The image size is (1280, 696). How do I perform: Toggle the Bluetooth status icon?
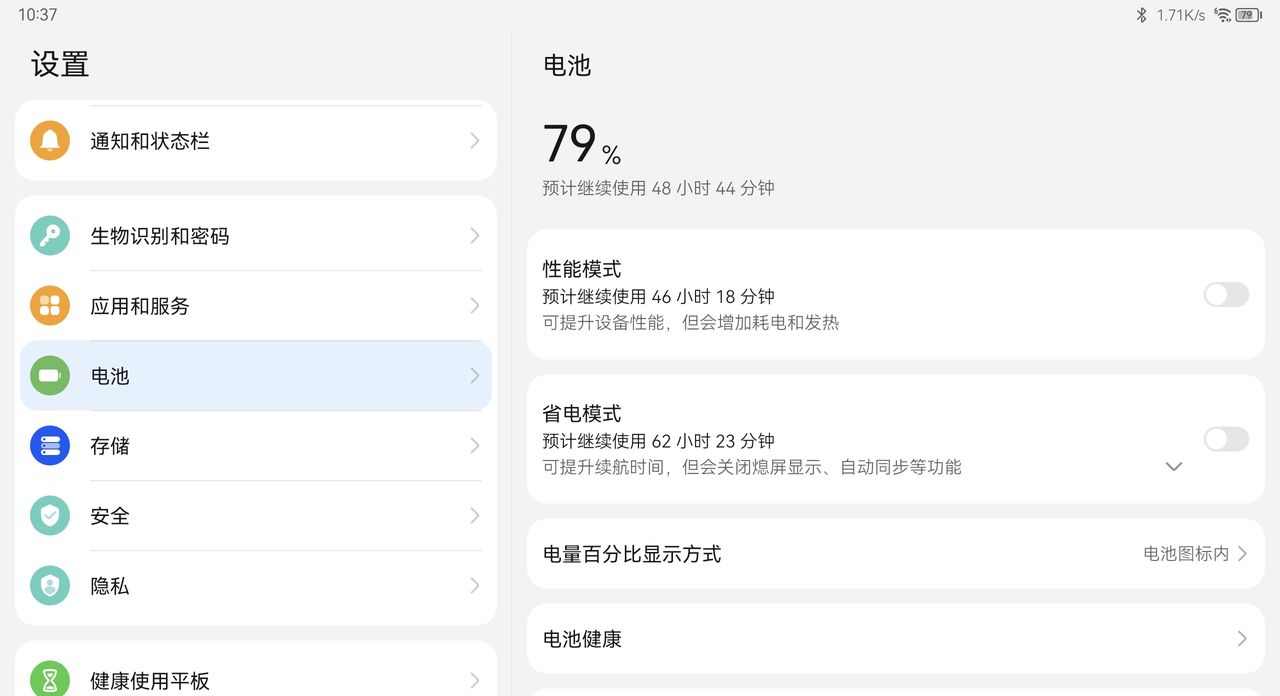click(1142, 14)
